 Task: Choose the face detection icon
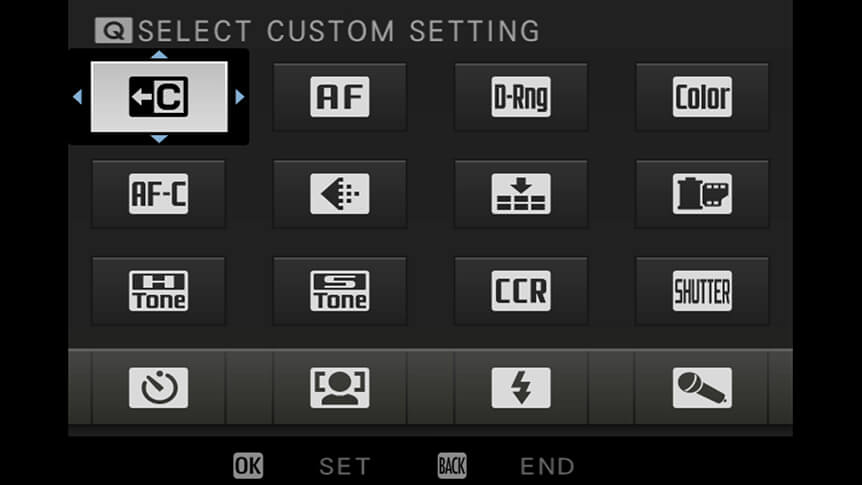pyautogui.click(x=340, y=388)
